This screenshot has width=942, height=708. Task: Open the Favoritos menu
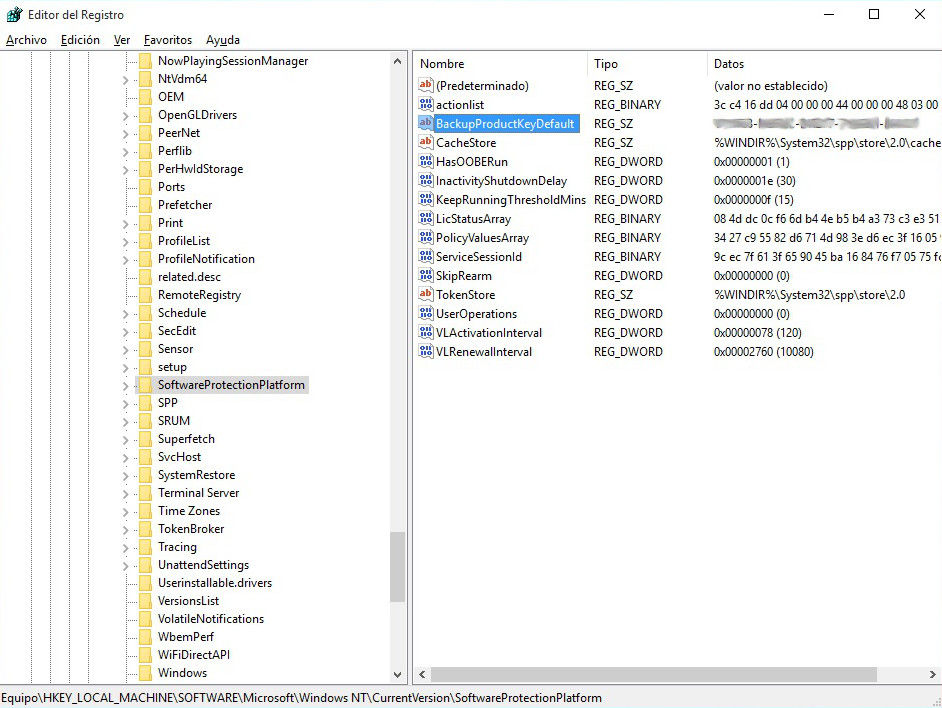click(168, 40)
